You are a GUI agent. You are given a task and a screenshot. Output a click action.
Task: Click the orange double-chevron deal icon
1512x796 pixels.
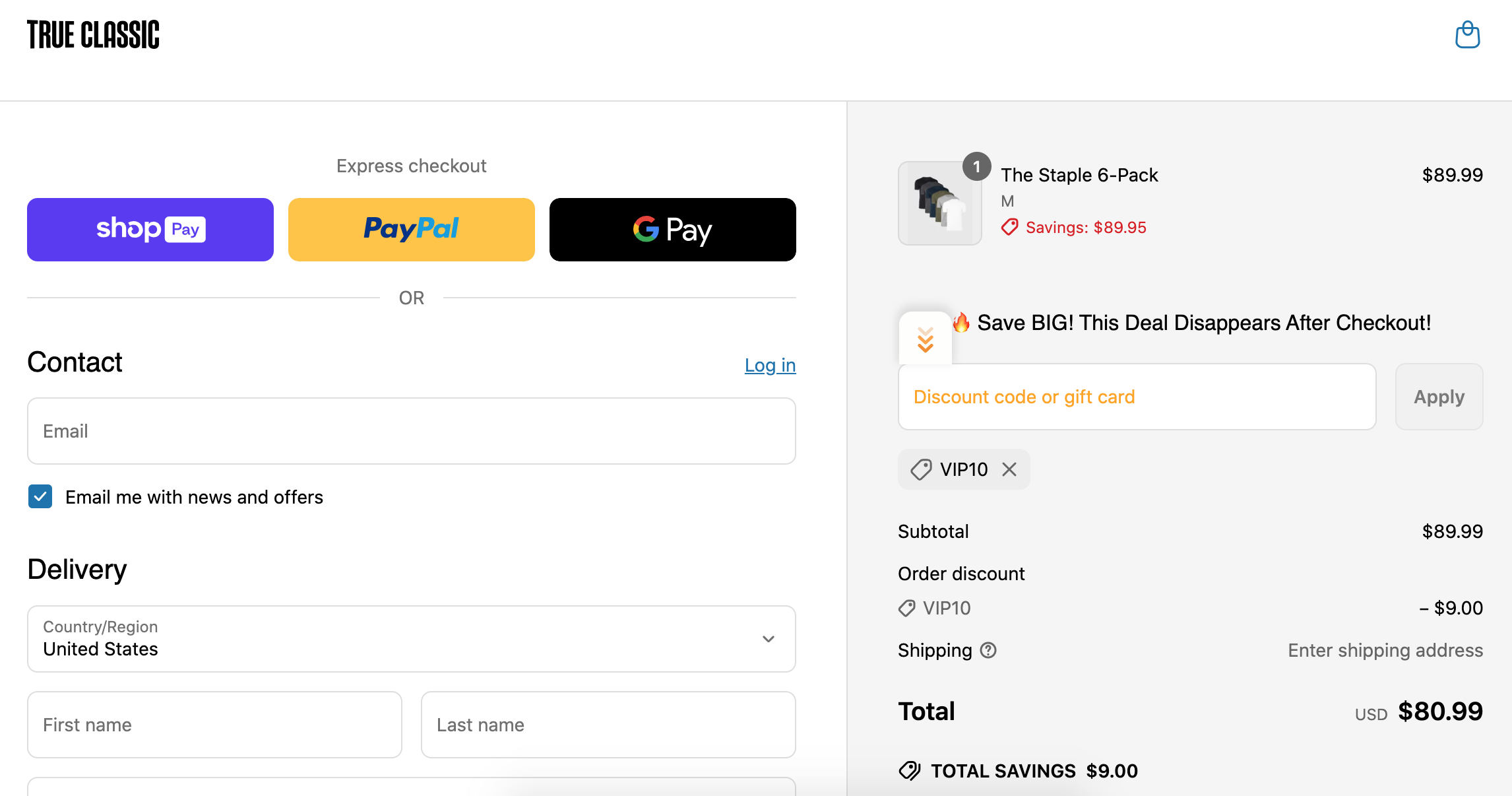pyautogui.click(x=926, y=339)
